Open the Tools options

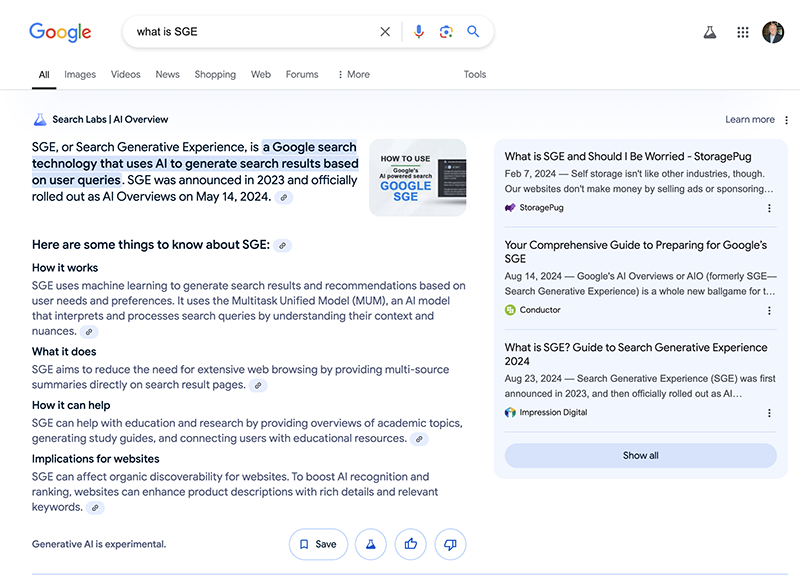pyautogui.click(x=474, y=74)
